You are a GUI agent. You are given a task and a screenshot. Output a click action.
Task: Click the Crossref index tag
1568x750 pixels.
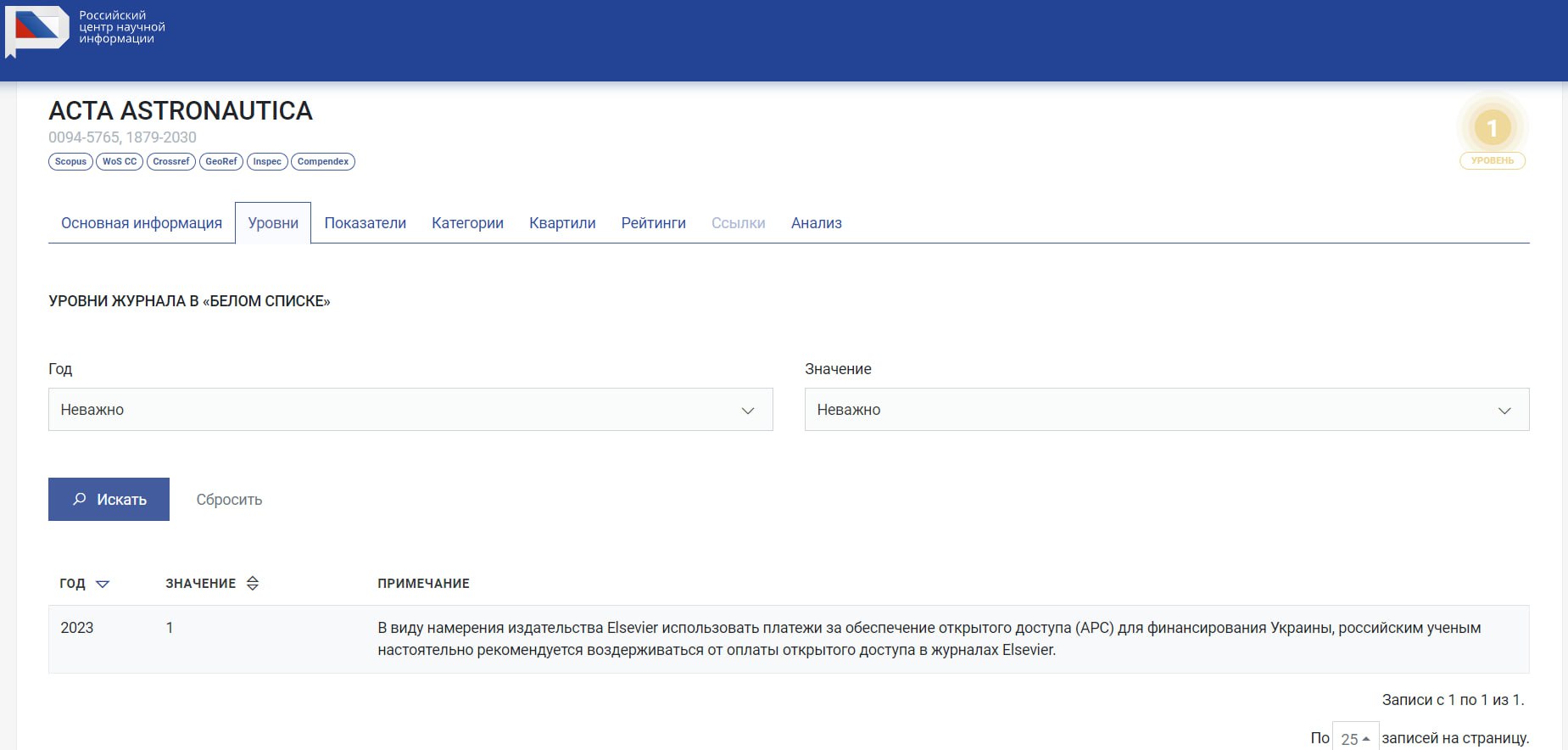click(x=171, y=161)
